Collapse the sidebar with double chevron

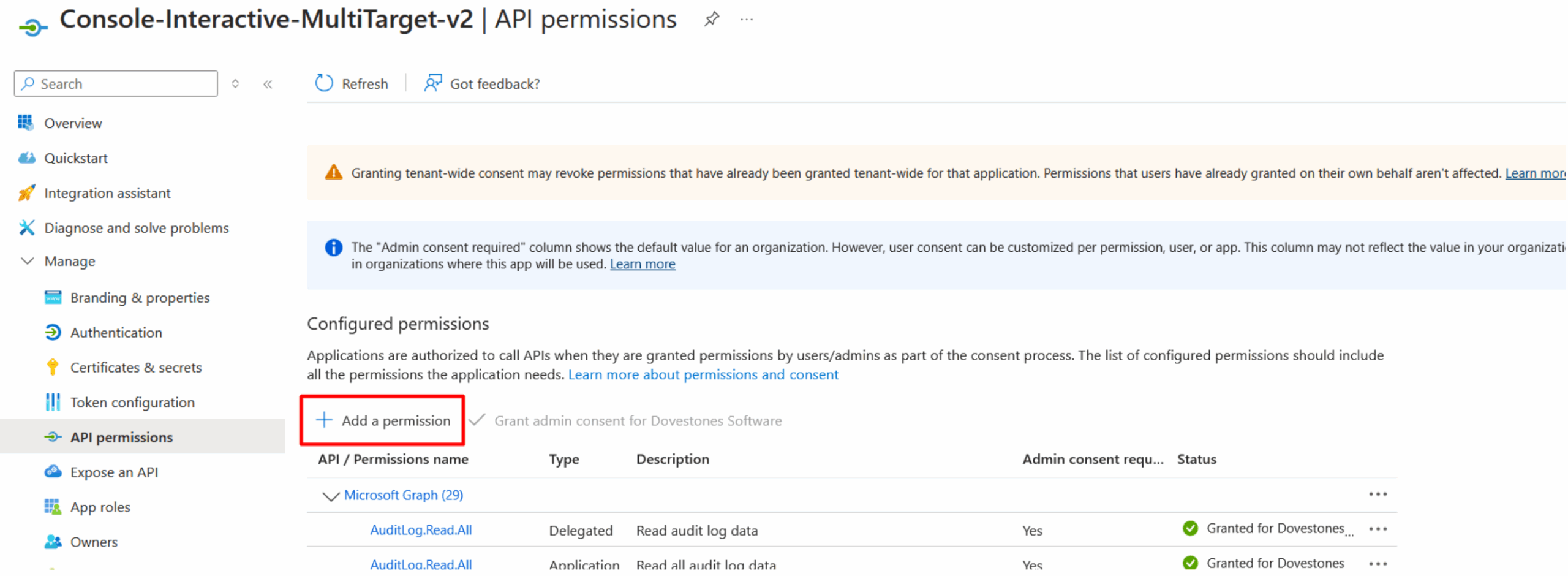(x=268, y=85)
